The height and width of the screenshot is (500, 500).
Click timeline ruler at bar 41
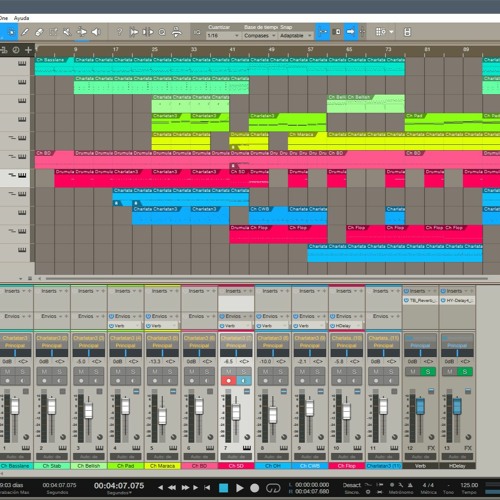[x=232, y=50]
